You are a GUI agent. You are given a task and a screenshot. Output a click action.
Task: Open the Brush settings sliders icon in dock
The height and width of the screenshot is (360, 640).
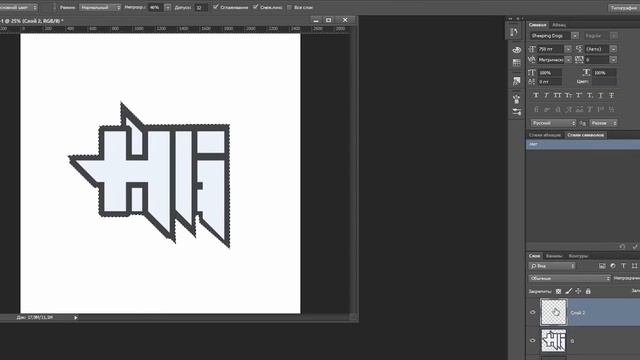(516, 112)
